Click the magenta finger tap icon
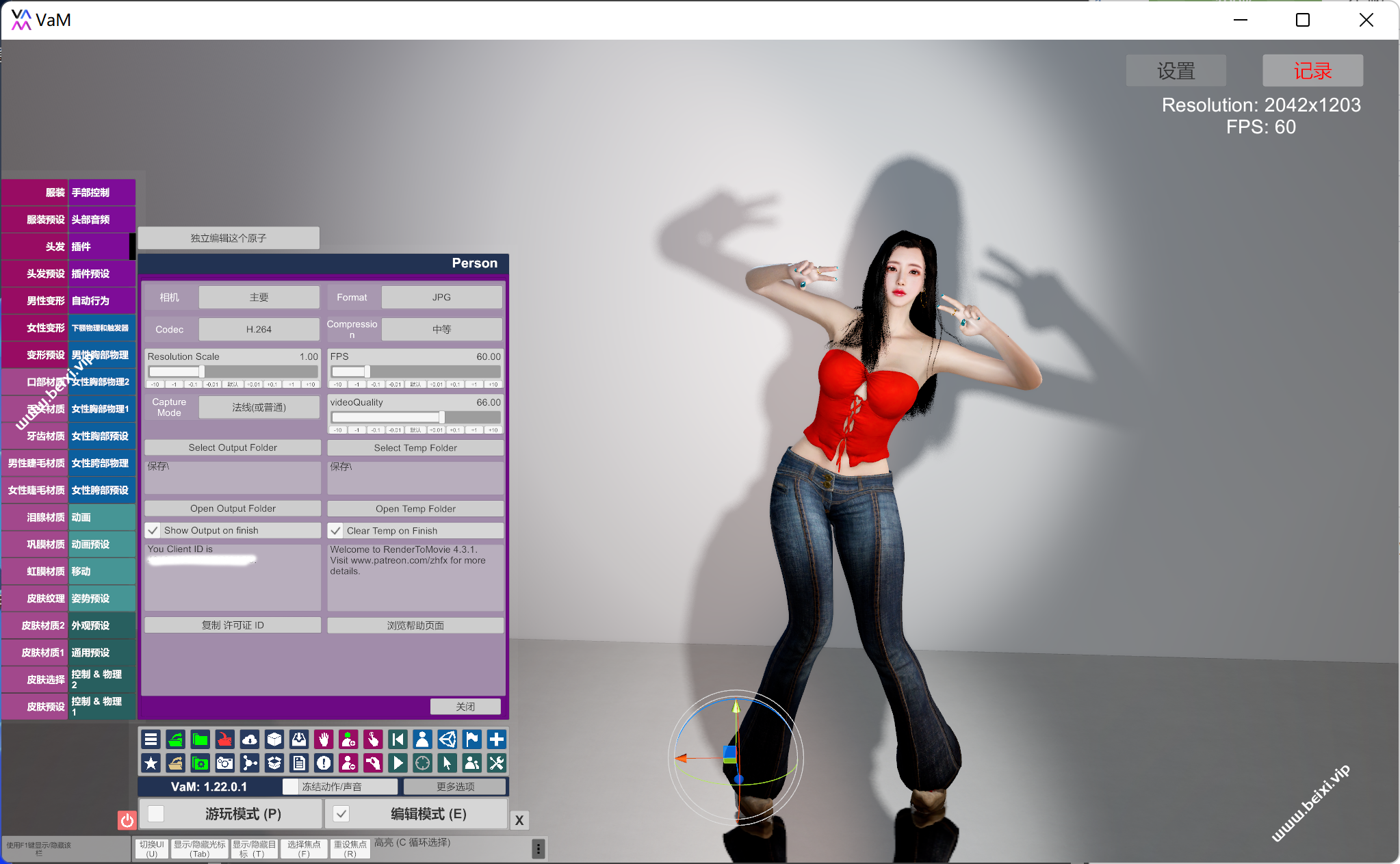The image size is (1400, 864). pyautogui.click(x=373, y=739)
